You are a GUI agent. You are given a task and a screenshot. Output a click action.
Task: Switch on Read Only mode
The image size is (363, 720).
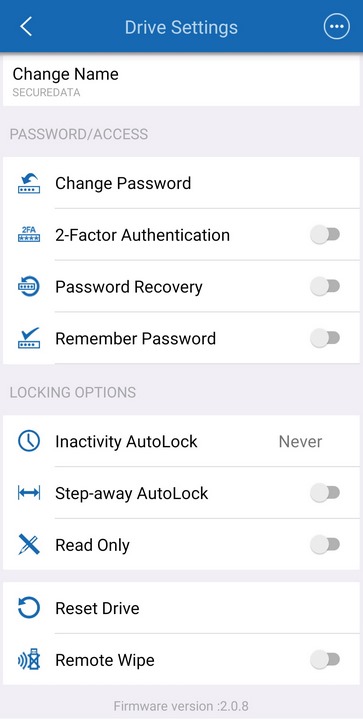coord(325,545)
